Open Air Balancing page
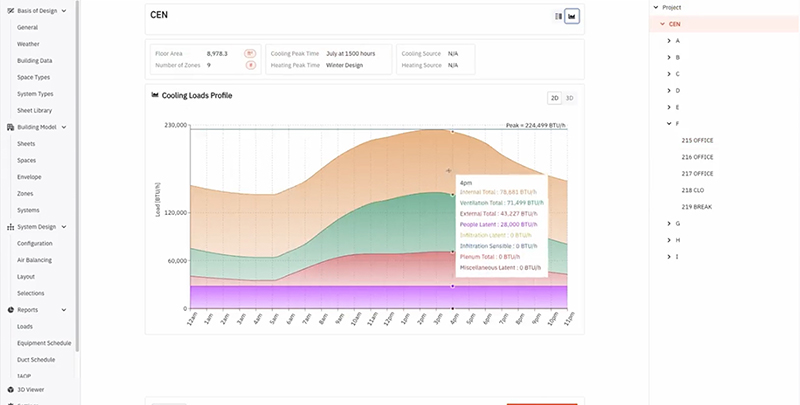The height and width of the screenshot is (405, 800). pos(34,260)
